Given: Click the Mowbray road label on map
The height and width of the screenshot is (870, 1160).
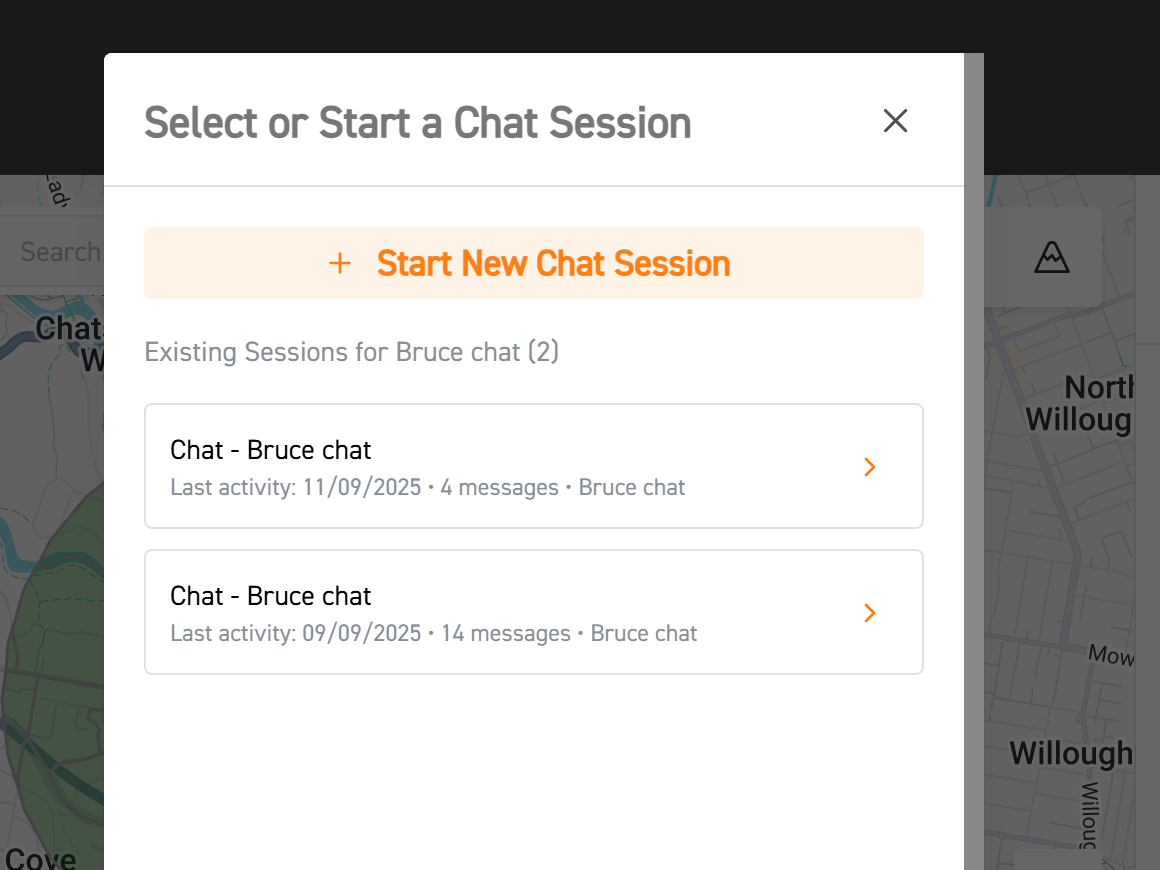Looking at the screenshot, I should [1110, 656].
